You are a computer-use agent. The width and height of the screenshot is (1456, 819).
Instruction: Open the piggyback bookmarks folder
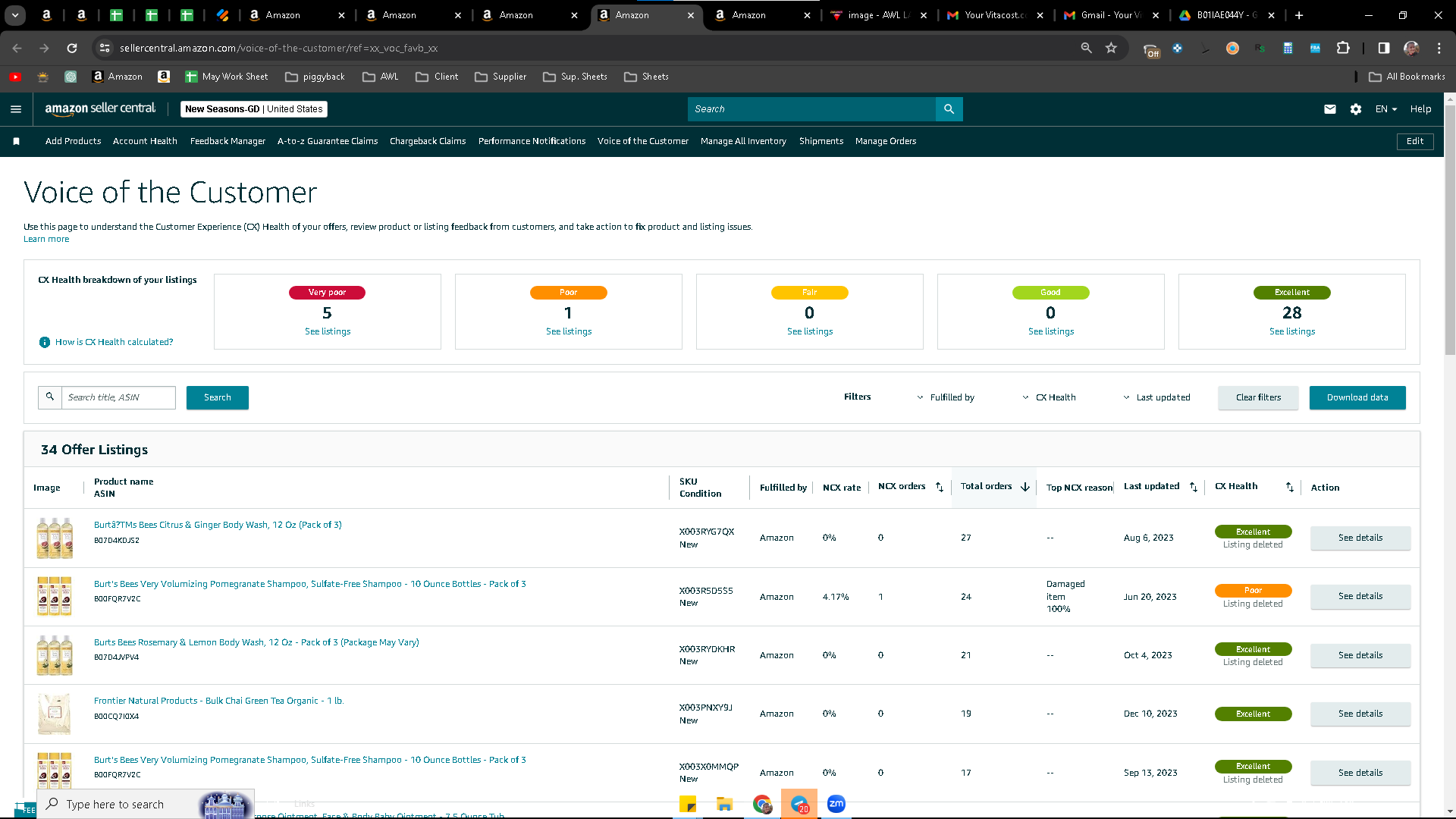tap(315, 77)
